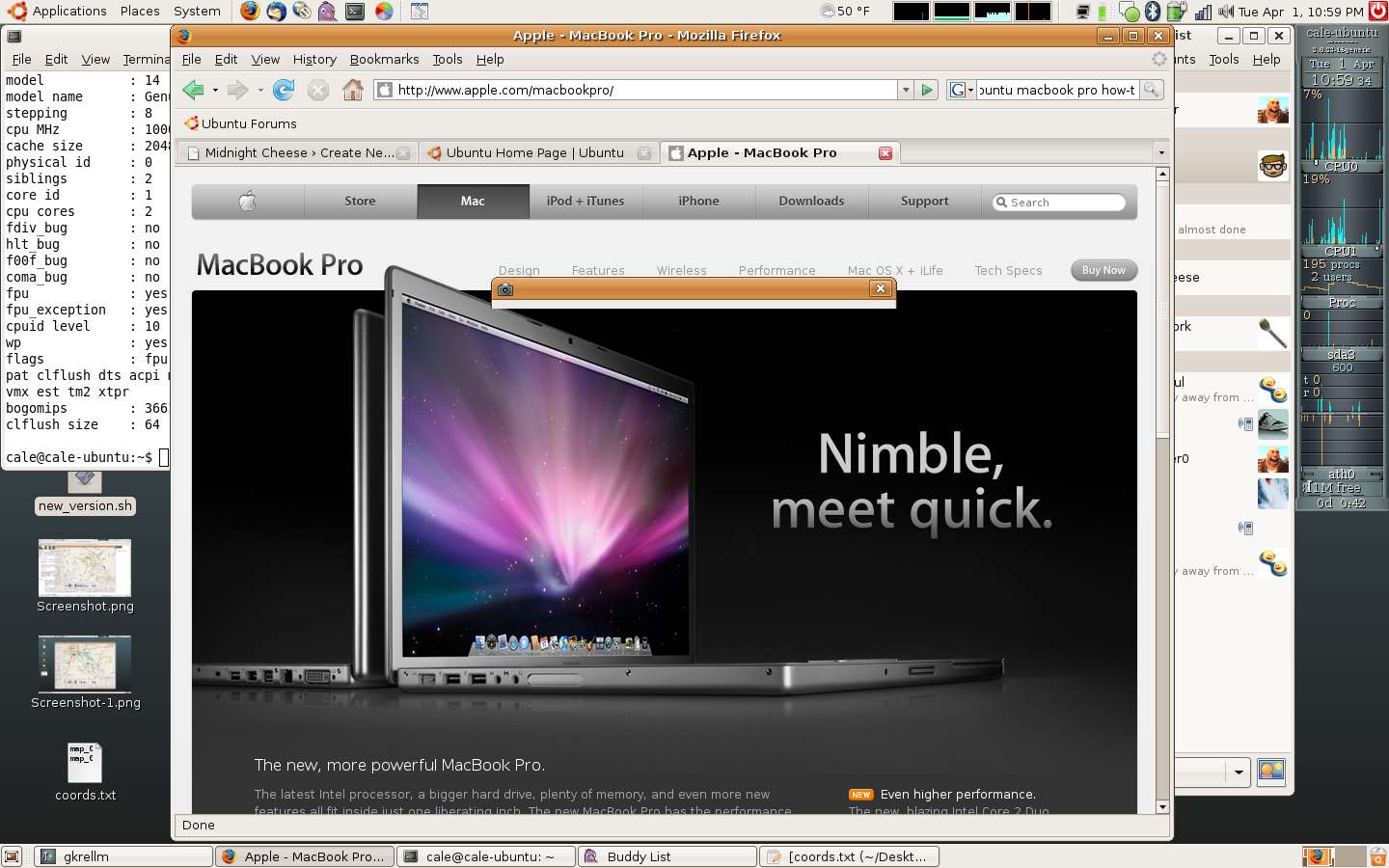Viewport: 1389px width, 868px height.
Task: Click the Firefox stop button
Action: click(318, 90)
